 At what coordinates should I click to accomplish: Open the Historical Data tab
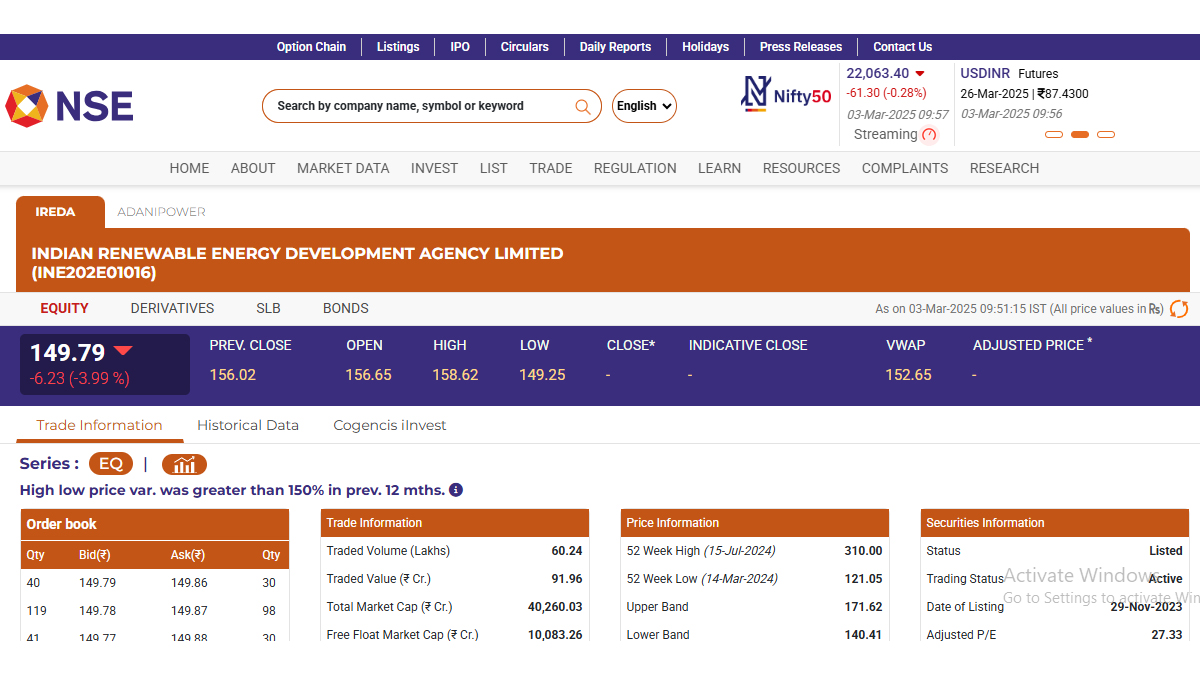248,425
